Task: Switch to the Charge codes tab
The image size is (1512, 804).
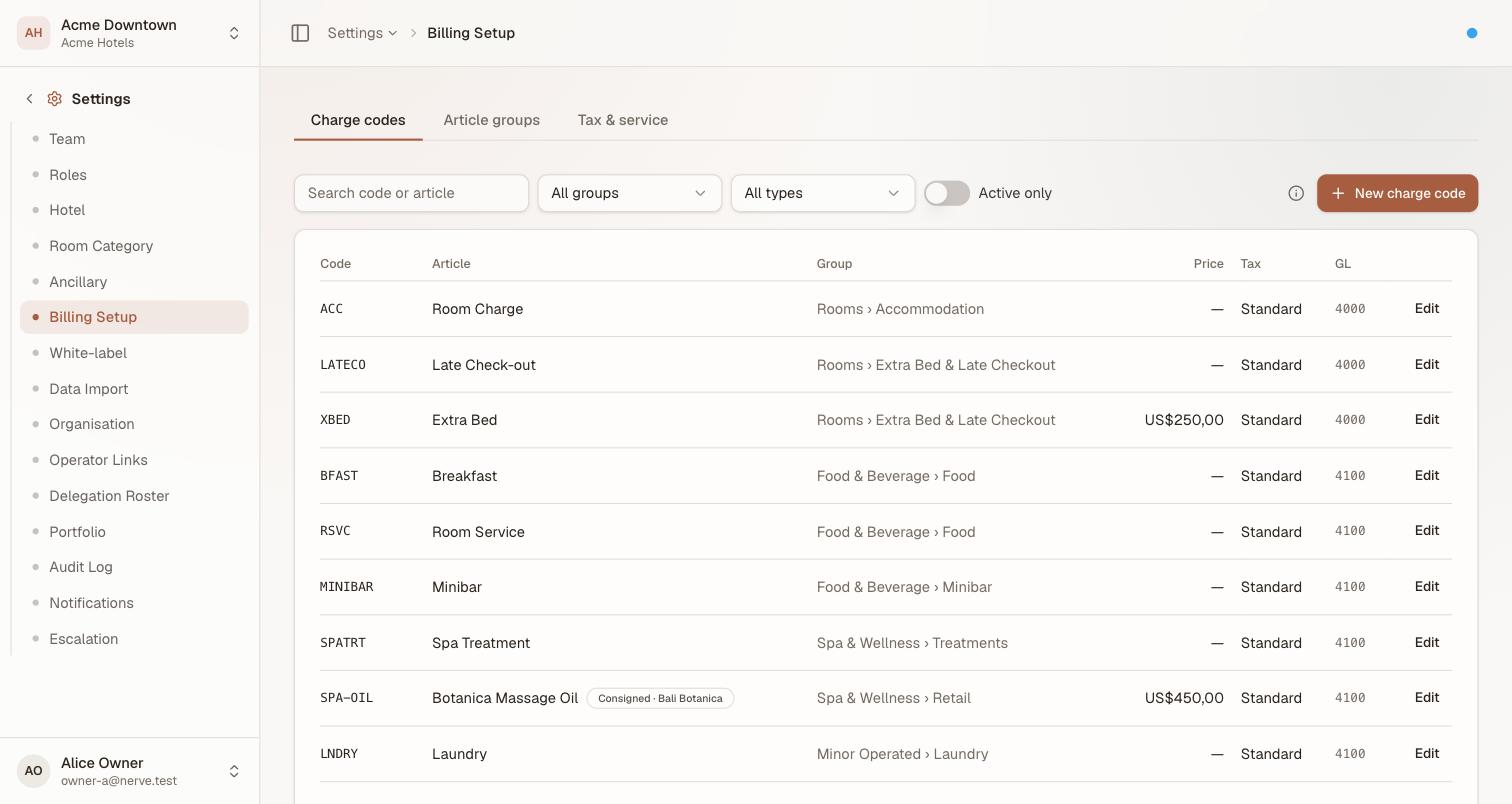Action: pos(358,120)
